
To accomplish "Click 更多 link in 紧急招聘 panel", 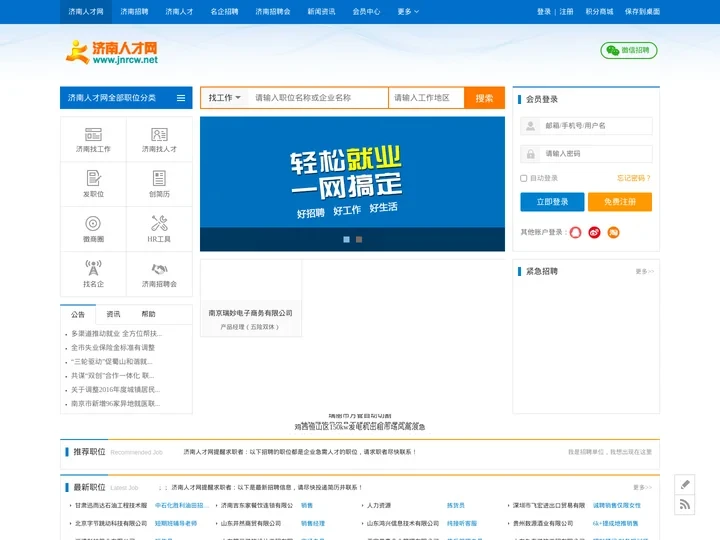I will (x=645, y=271).
